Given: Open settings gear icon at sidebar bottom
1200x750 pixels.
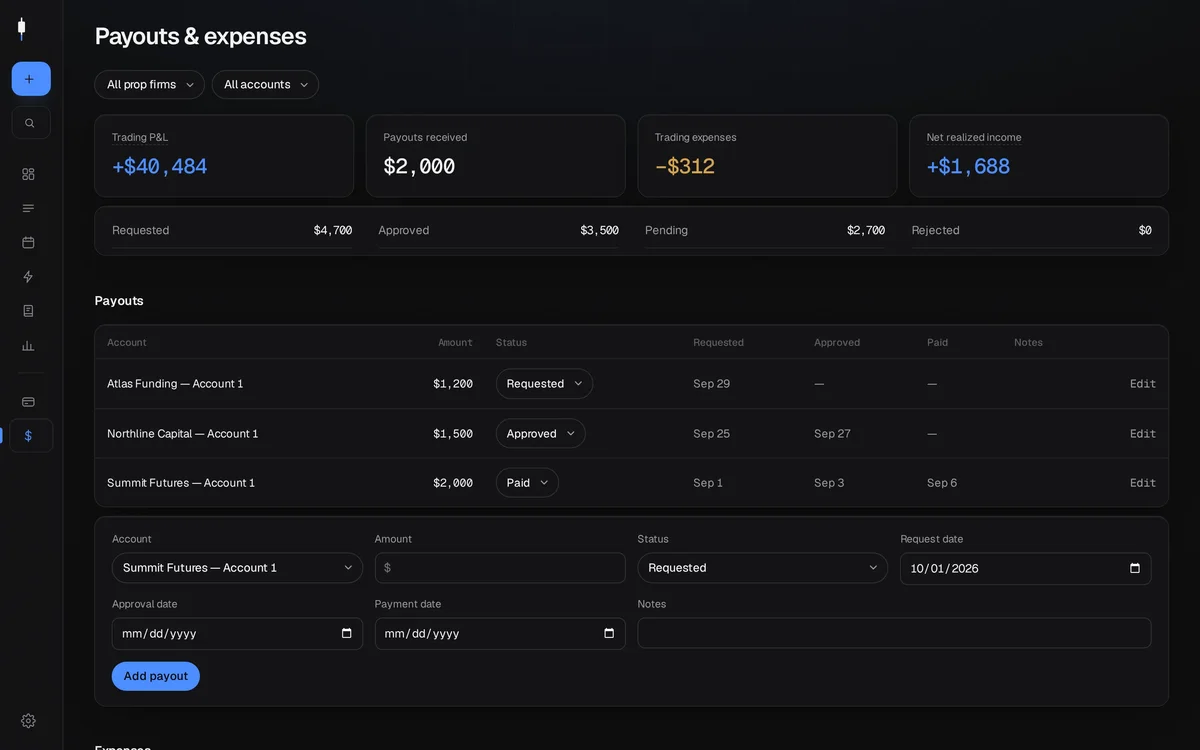Looking at the screenshot, I should coord(28,721).
